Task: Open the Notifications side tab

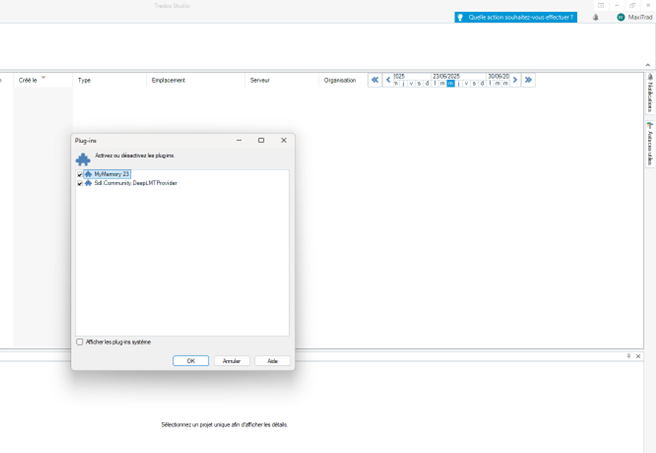Action: pos(650,93)
